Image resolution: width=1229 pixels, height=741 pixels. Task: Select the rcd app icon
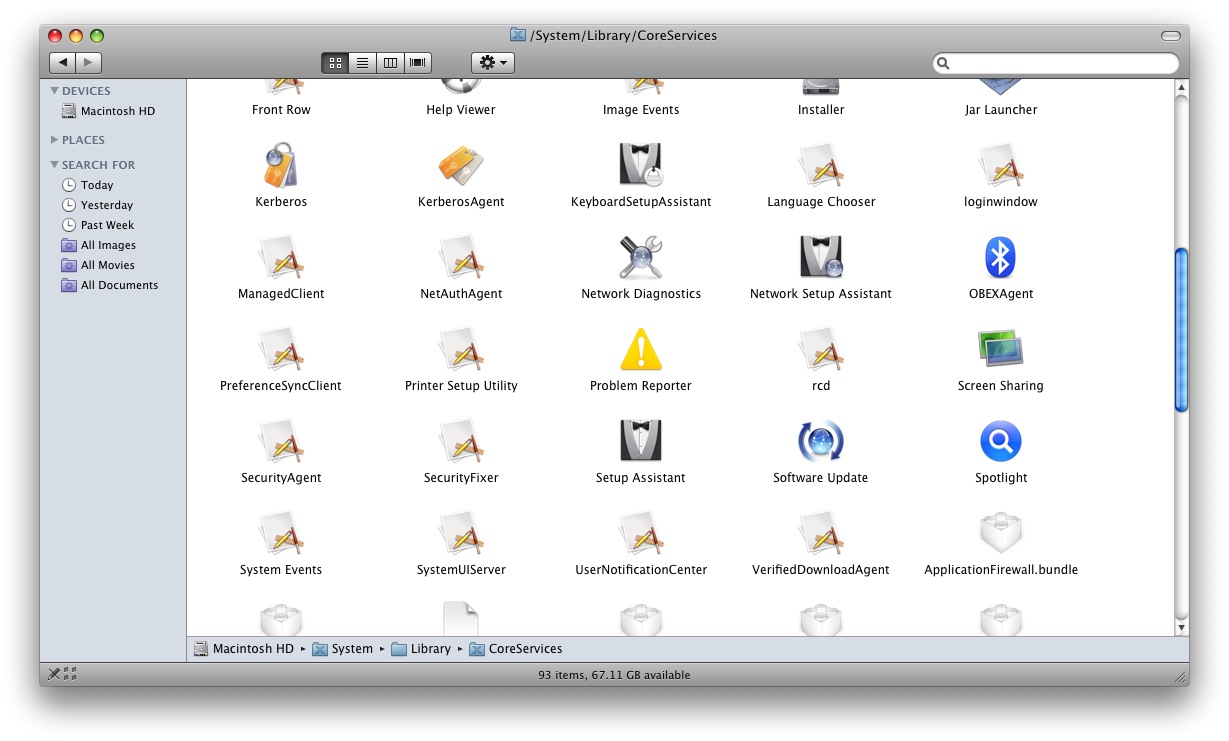pos(821,349)
